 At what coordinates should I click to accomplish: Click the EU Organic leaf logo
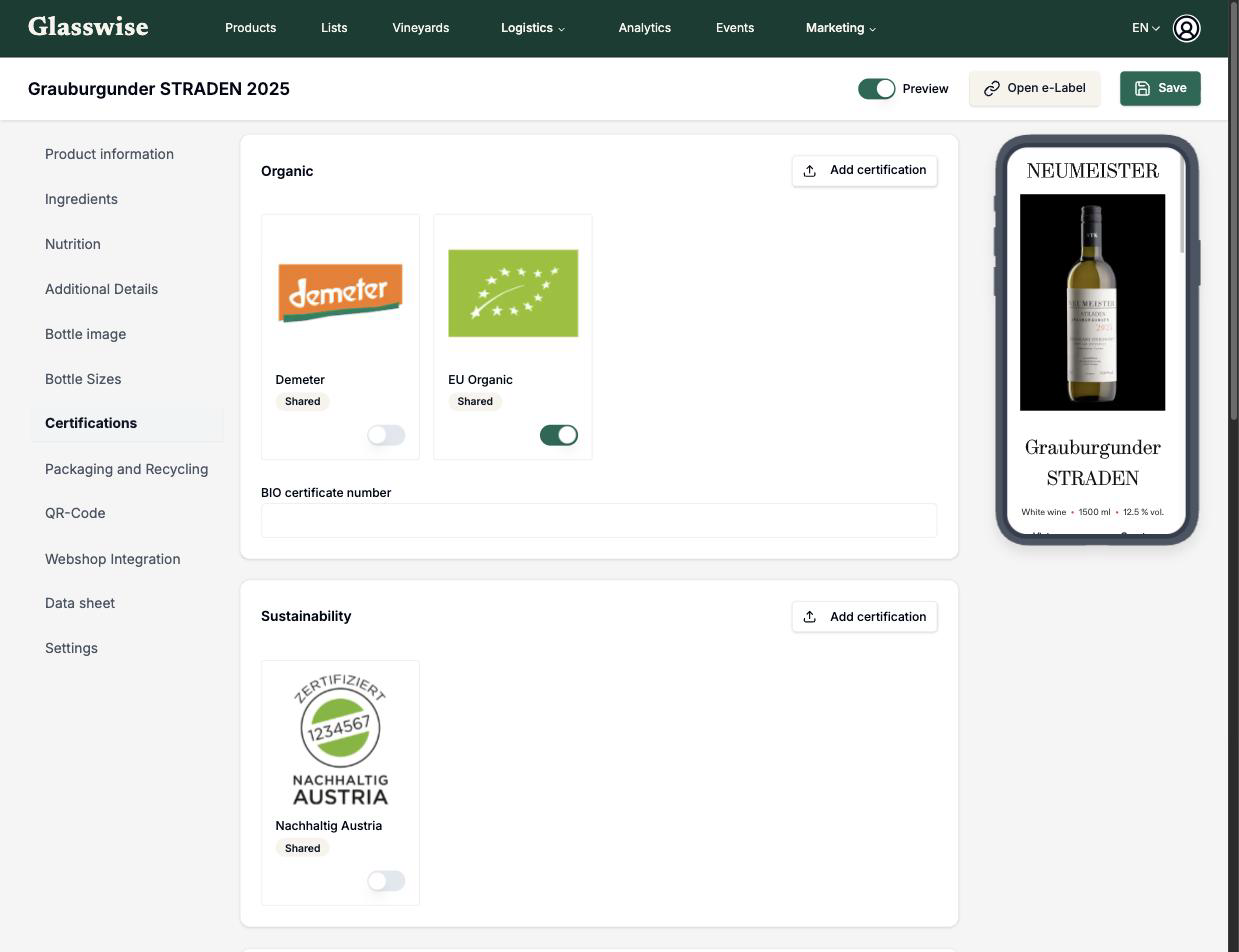(513, 293)
